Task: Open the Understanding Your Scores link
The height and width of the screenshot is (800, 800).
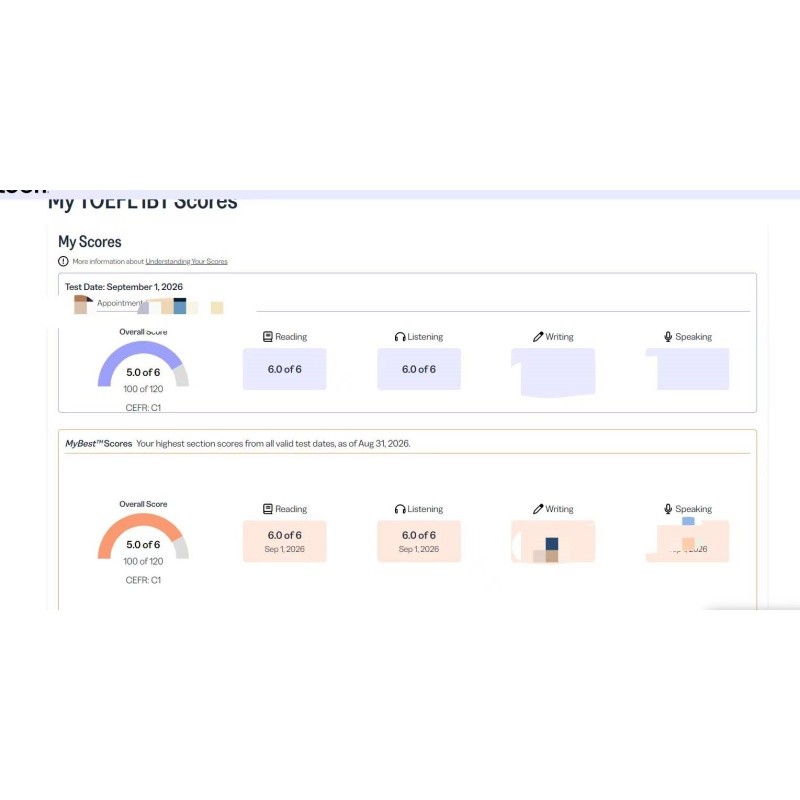Action: (186, 261)
